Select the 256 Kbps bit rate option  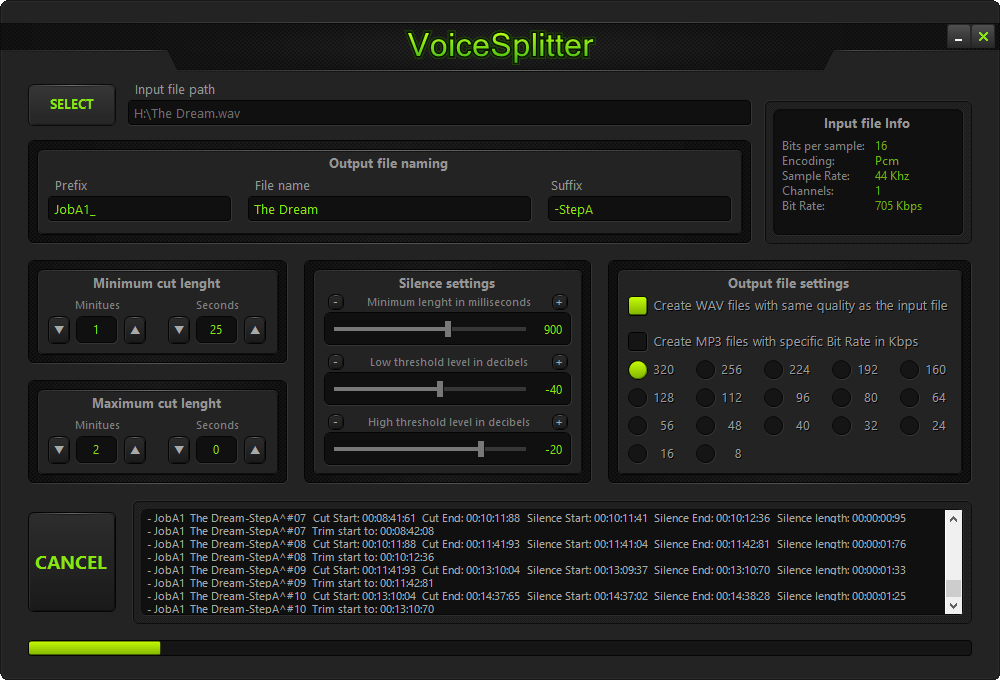[x=706, y=370]
